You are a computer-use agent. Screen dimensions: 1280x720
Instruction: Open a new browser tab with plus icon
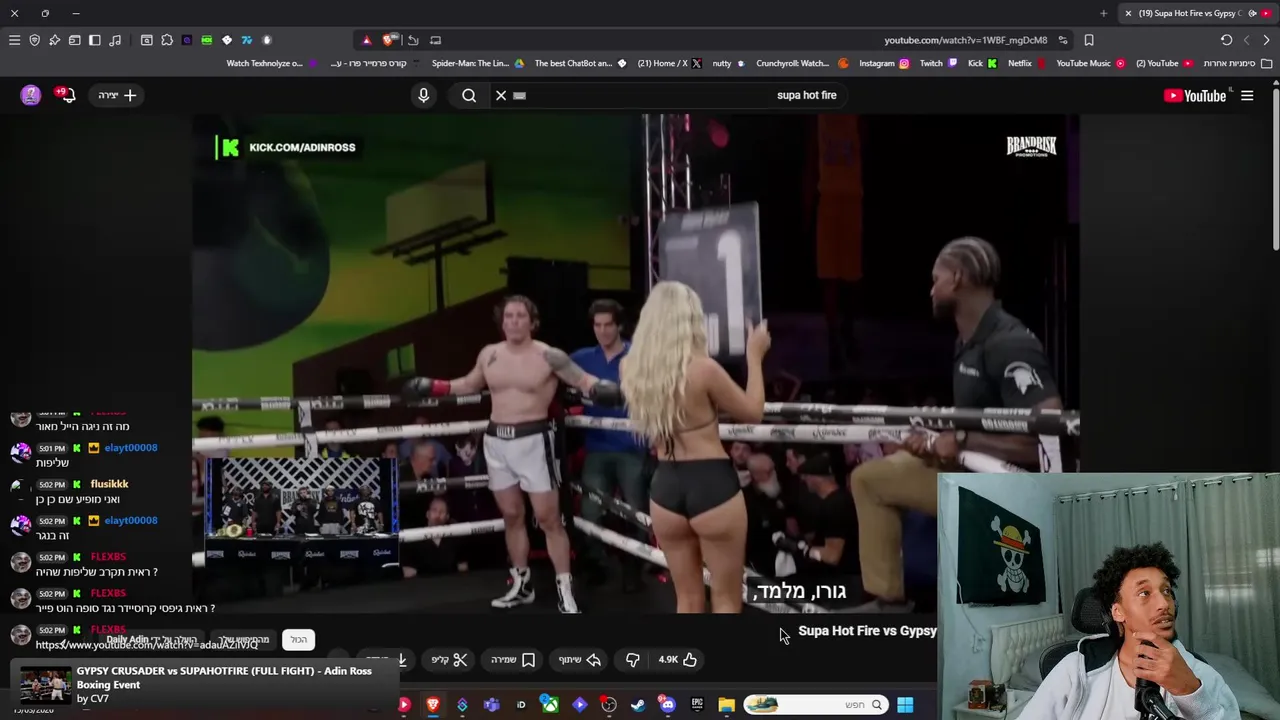pos(1104,13)
